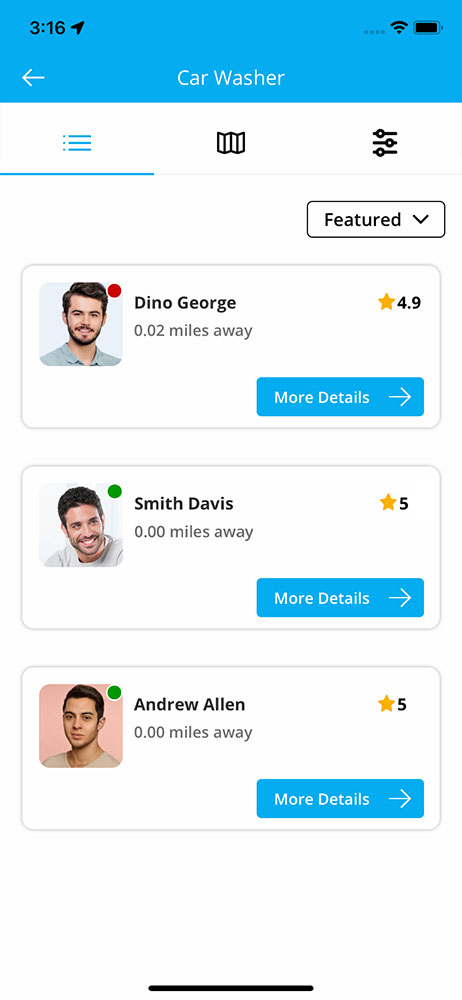This screenshot has height=1000, width=462.
Task: Open the filter sliders icon
Action: point(385,142)
